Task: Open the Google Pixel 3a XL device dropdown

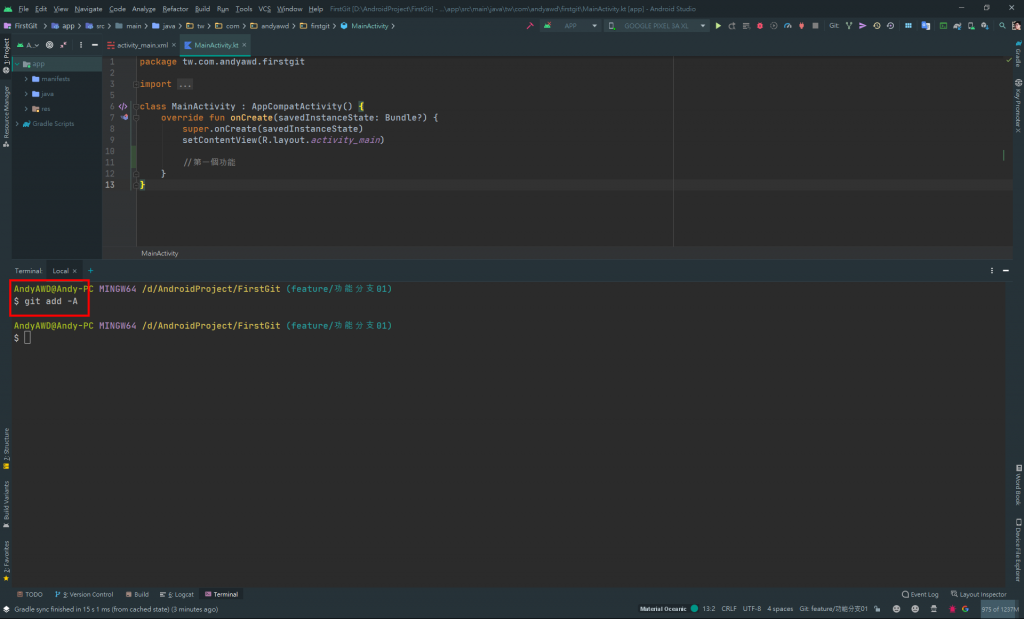Action: point(658,26)
